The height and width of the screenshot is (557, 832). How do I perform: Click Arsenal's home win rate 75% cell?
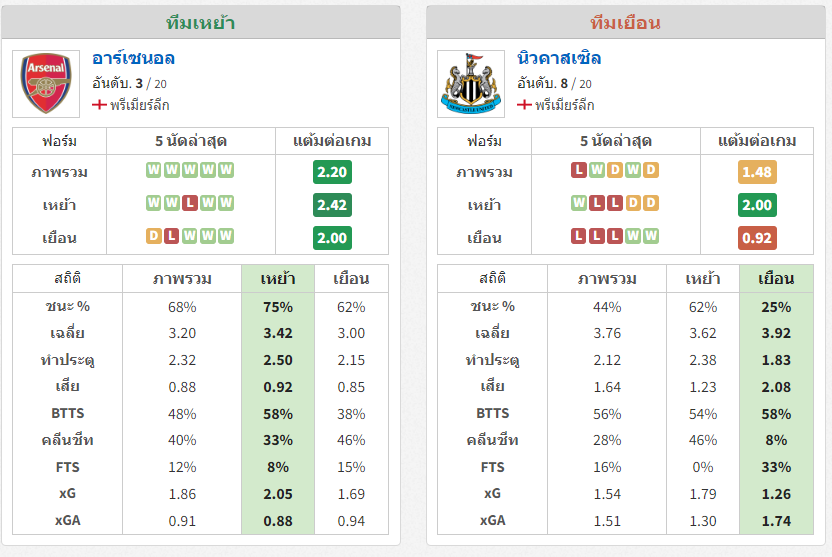[278, 307]
